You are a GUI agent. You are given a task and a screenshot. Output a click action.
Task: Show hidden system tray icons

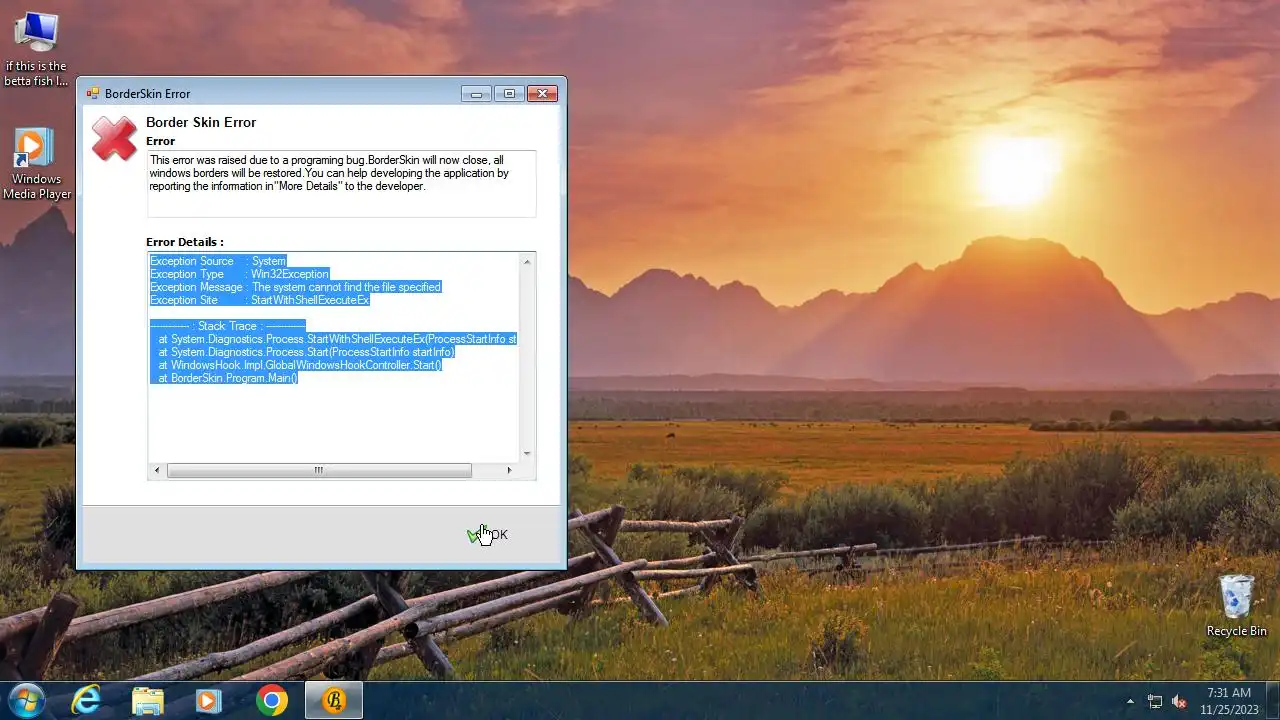pyautogui.click(x=1130, y=701)
